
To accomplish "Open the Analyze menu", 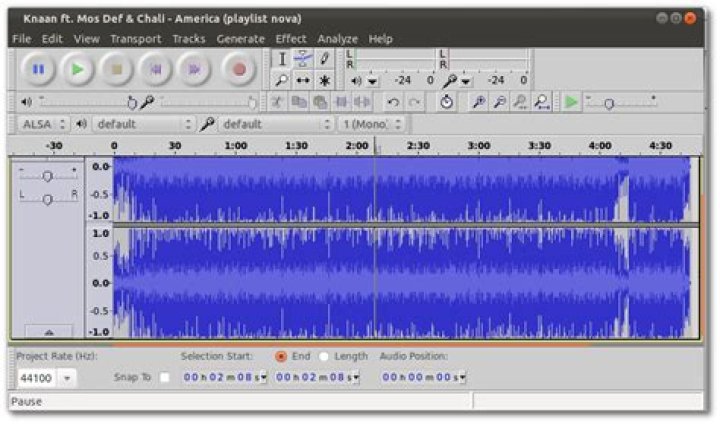I will click(x=338, y=39).
